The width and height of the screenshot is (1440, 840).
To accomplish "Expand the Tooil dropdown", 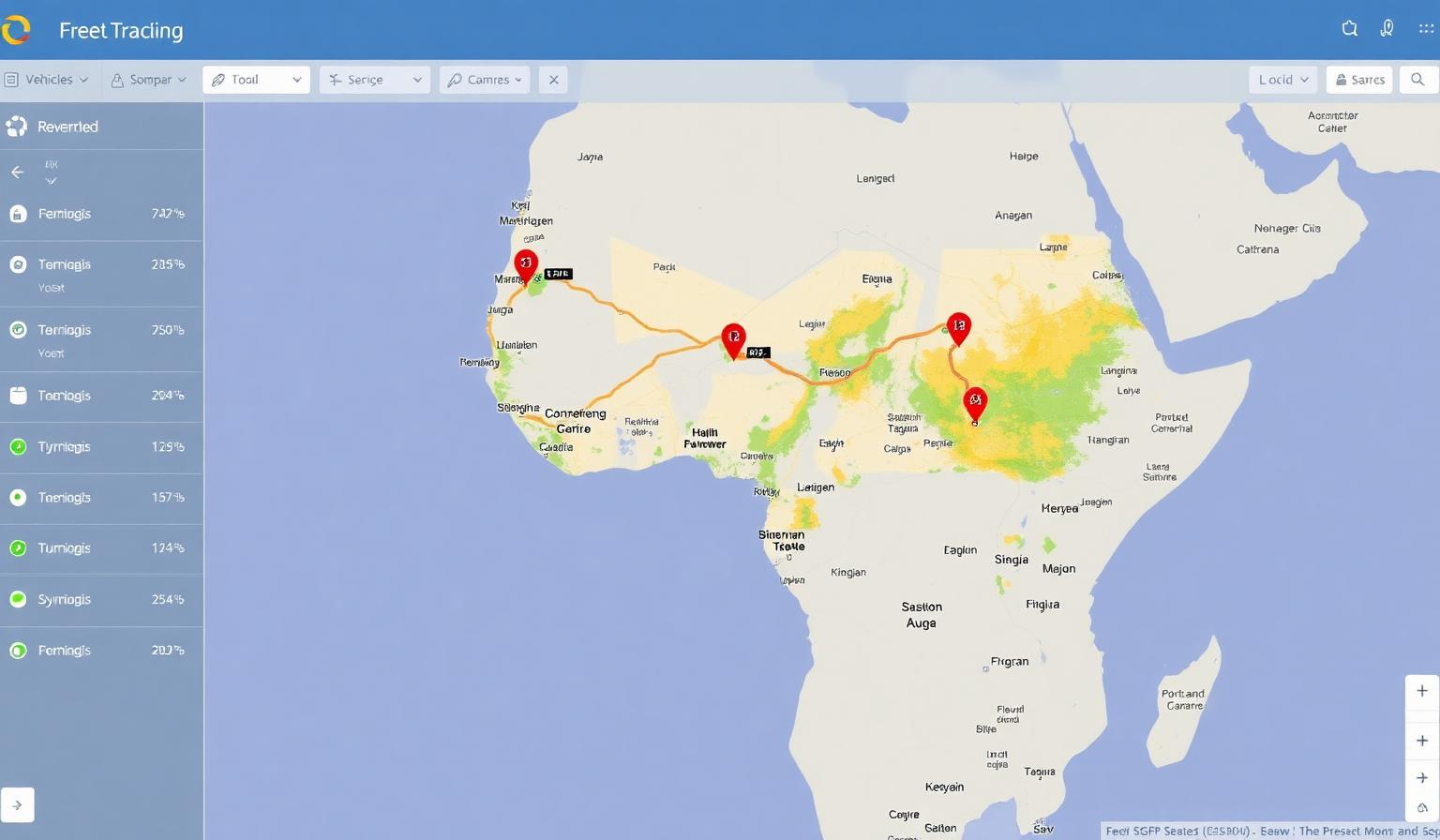I will click(256, 80).
